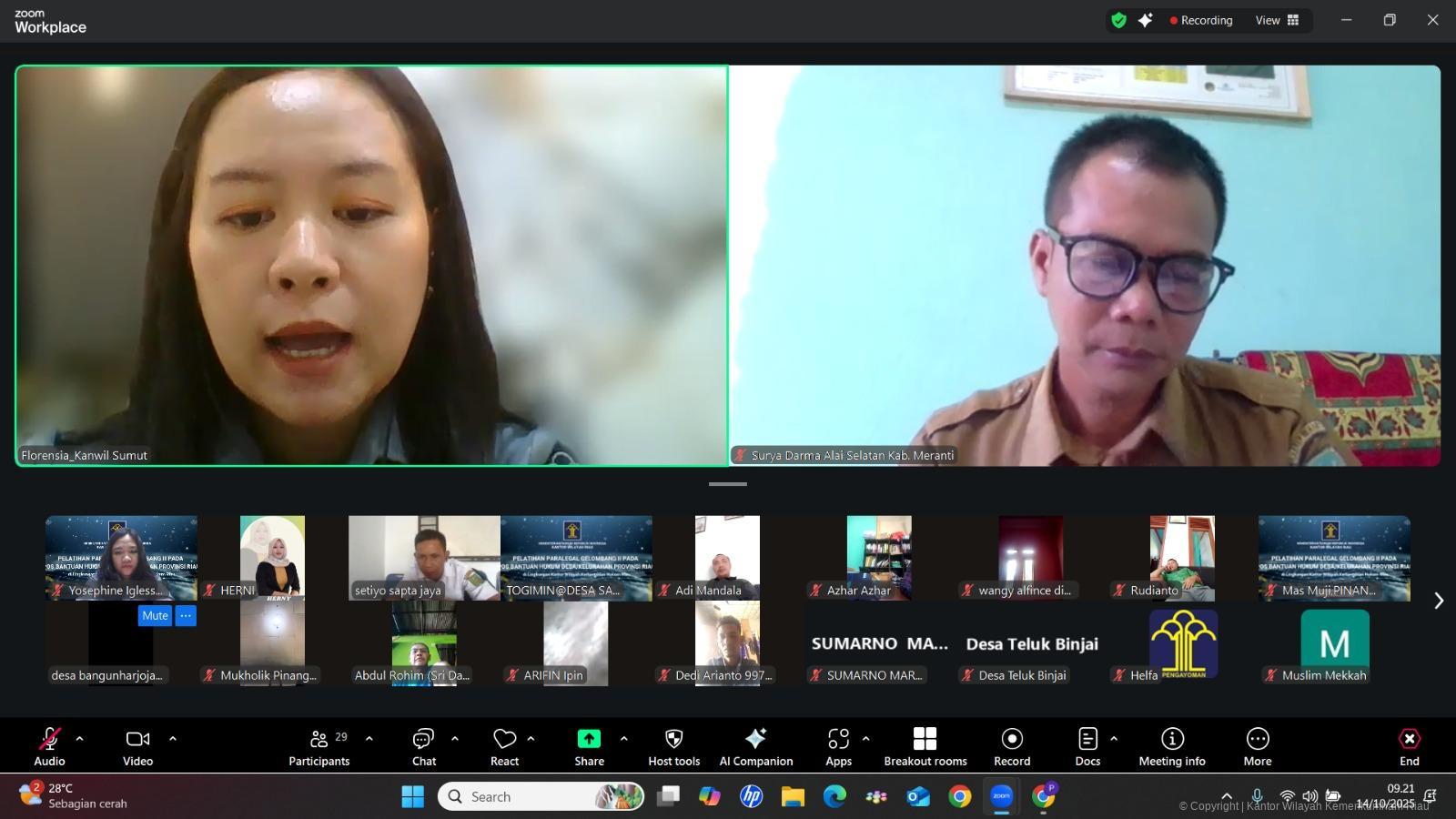The height and width of the screenshot is (819, 1456).
Task: Open the Chat panel
Action: pos(423,746)
